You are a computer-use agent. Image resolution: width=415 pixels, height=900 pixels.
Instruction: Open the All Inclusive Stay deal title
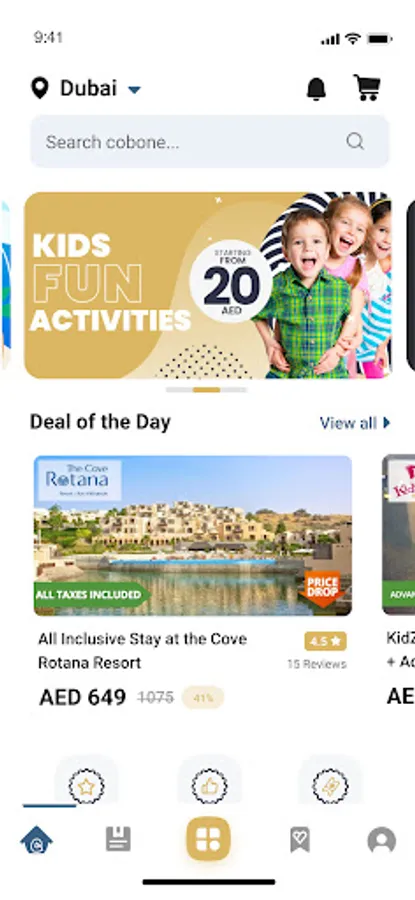click(x=143, y=651)
